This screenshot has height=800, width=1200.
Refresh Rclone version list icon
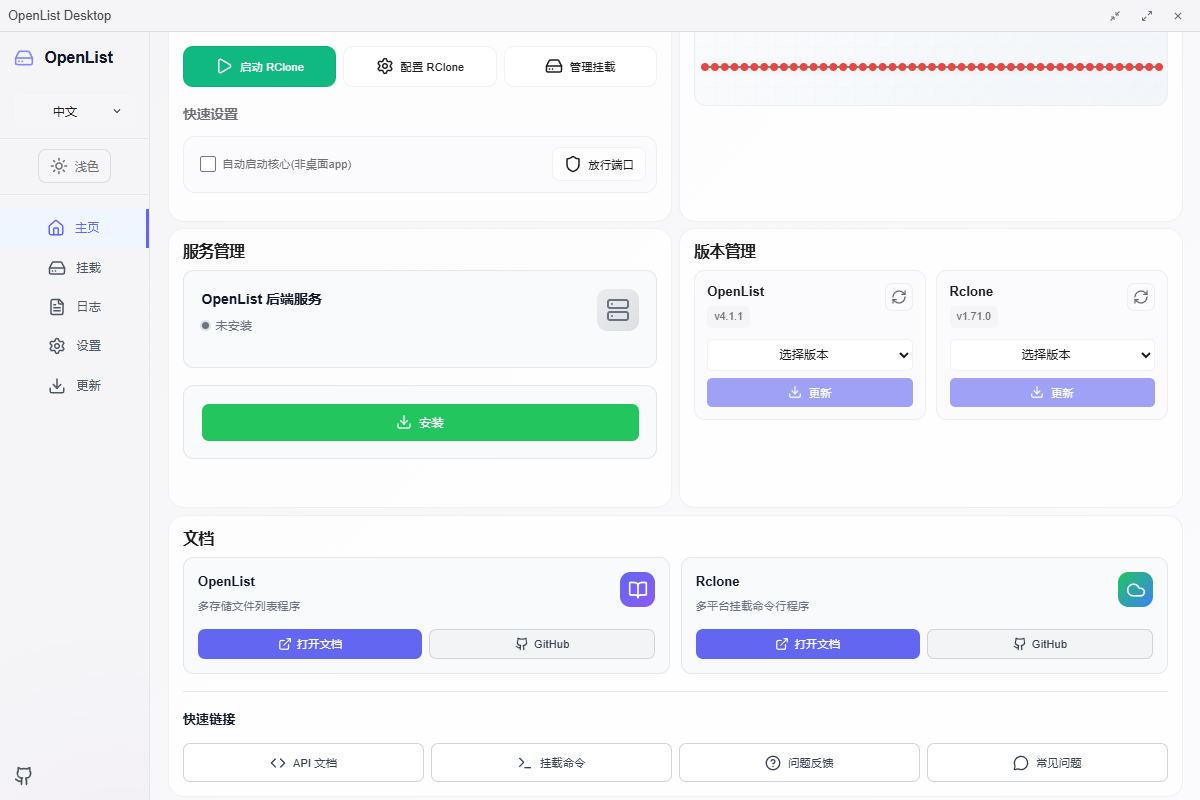click(x=1141, y=297)
